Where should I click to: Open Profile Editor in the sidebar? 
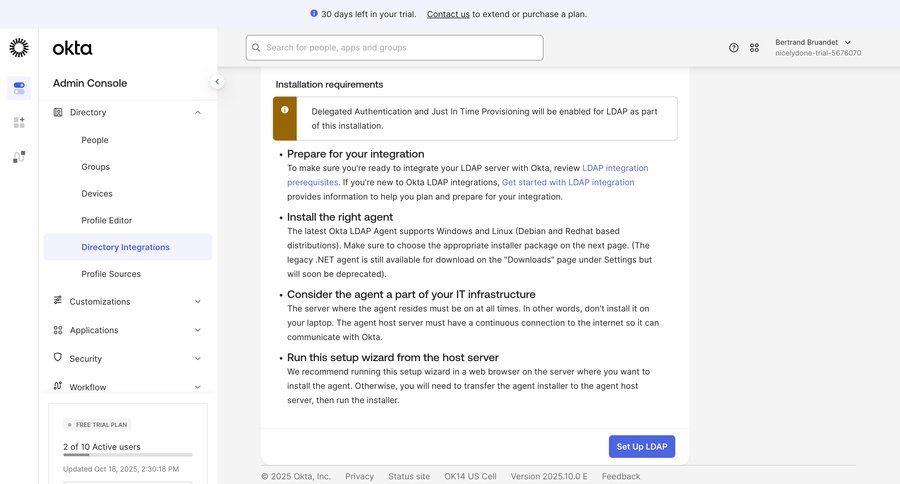[x=107, y=220]
